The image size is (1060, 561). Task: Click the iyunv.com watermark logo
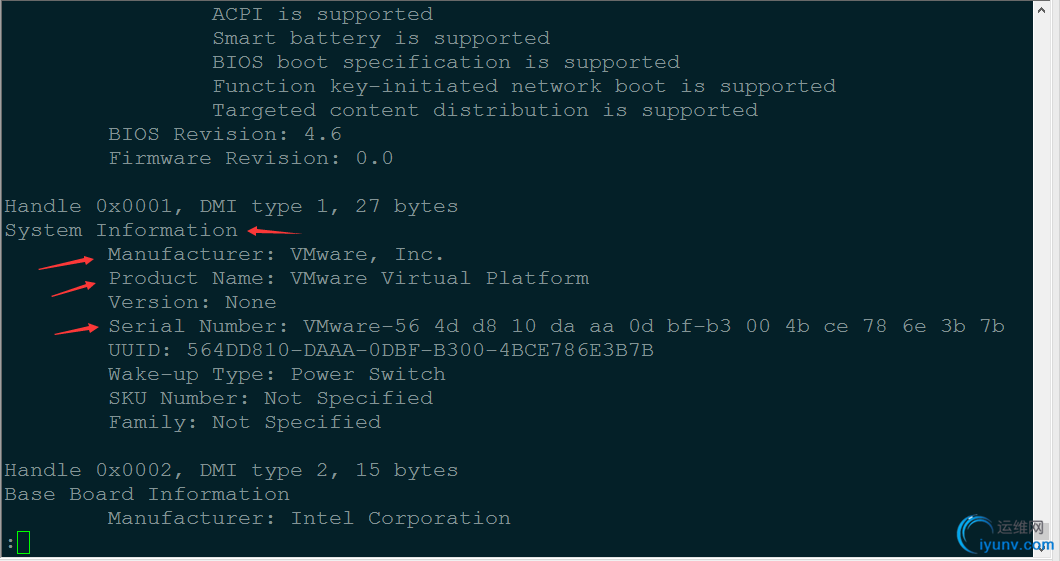coord(1004,535)
